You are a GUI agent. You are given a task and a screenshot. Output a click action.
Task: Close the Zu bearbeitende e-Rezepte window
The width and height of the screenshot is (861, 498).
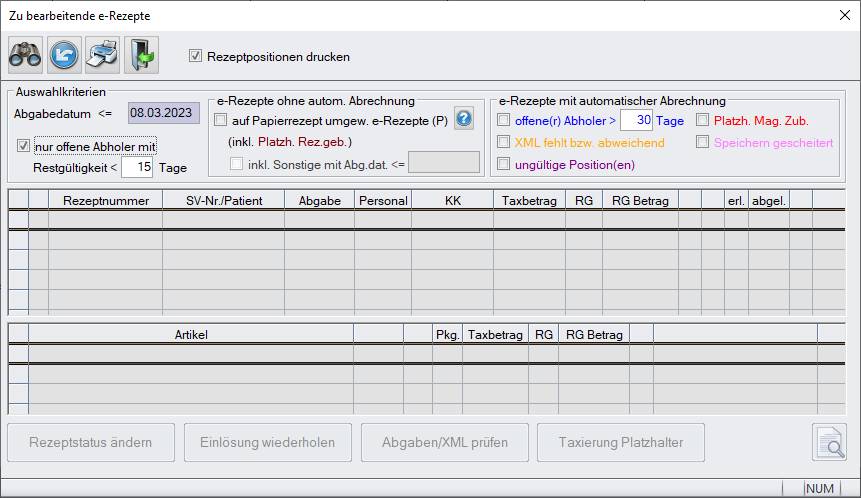click(844, 14)
